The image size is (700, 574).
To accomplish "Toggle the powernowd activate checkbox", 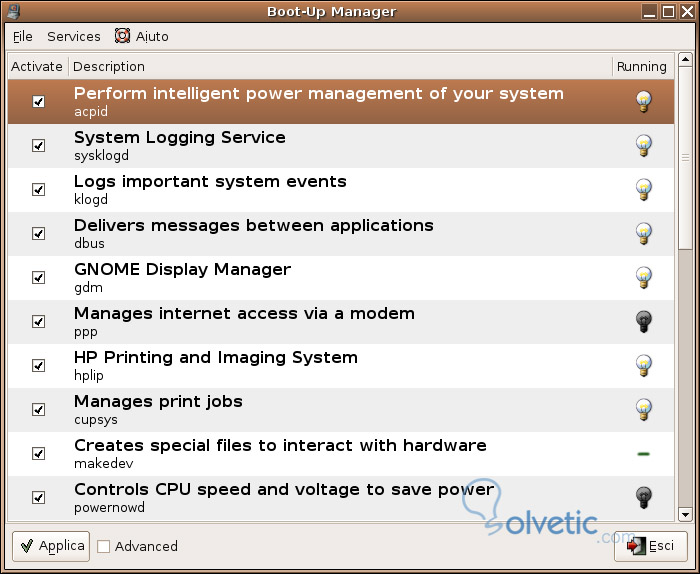I will tap(38, 498).
